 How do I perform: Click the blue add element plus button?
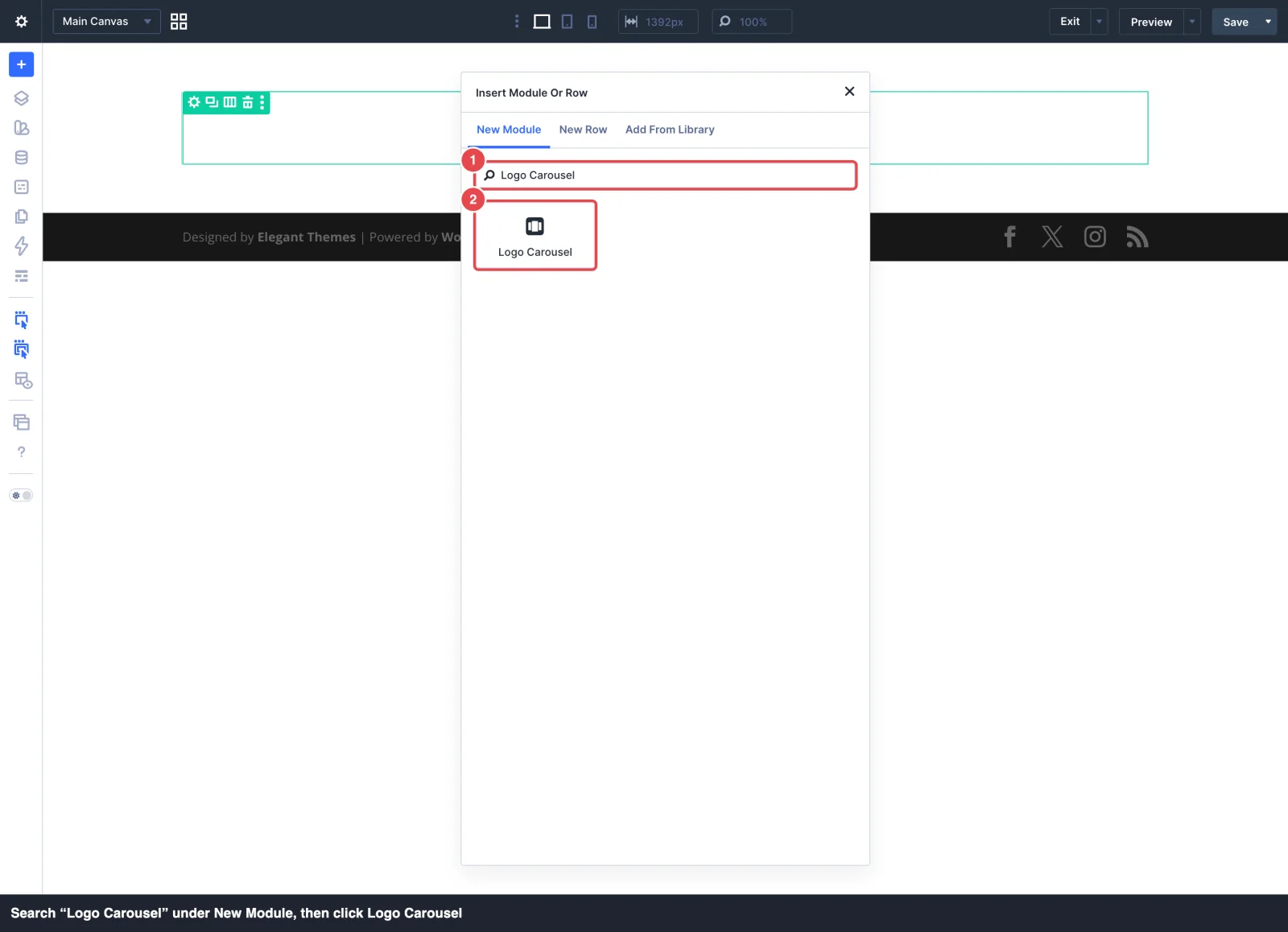pos(22,64)
